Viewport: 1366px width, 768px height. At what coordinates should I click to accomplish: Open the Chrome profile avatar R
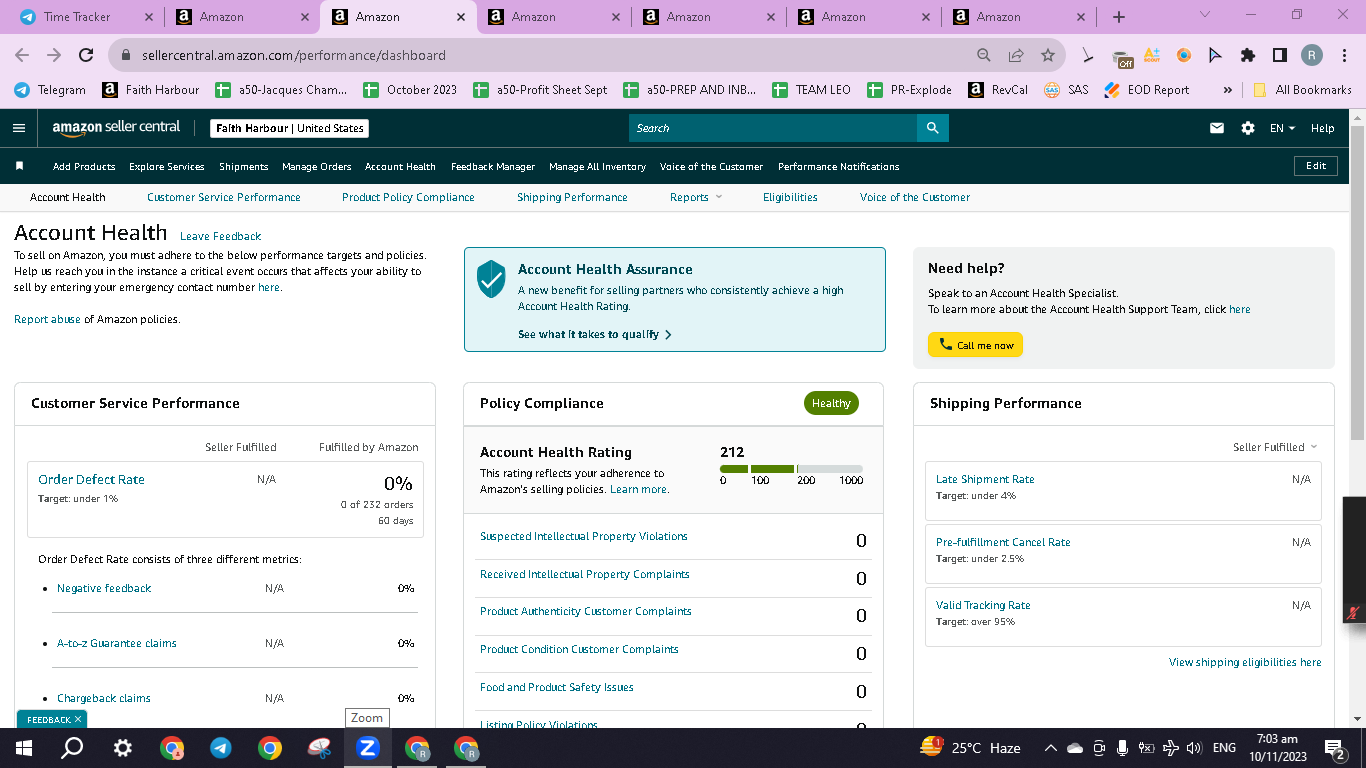click(x=1312, y=55)
